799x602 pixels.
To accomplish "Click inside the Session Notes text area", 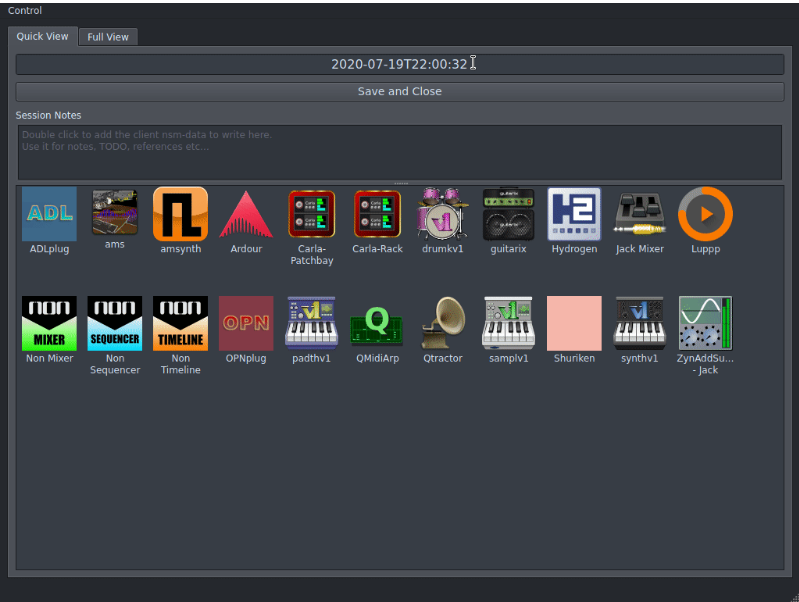I will point(400,152).
